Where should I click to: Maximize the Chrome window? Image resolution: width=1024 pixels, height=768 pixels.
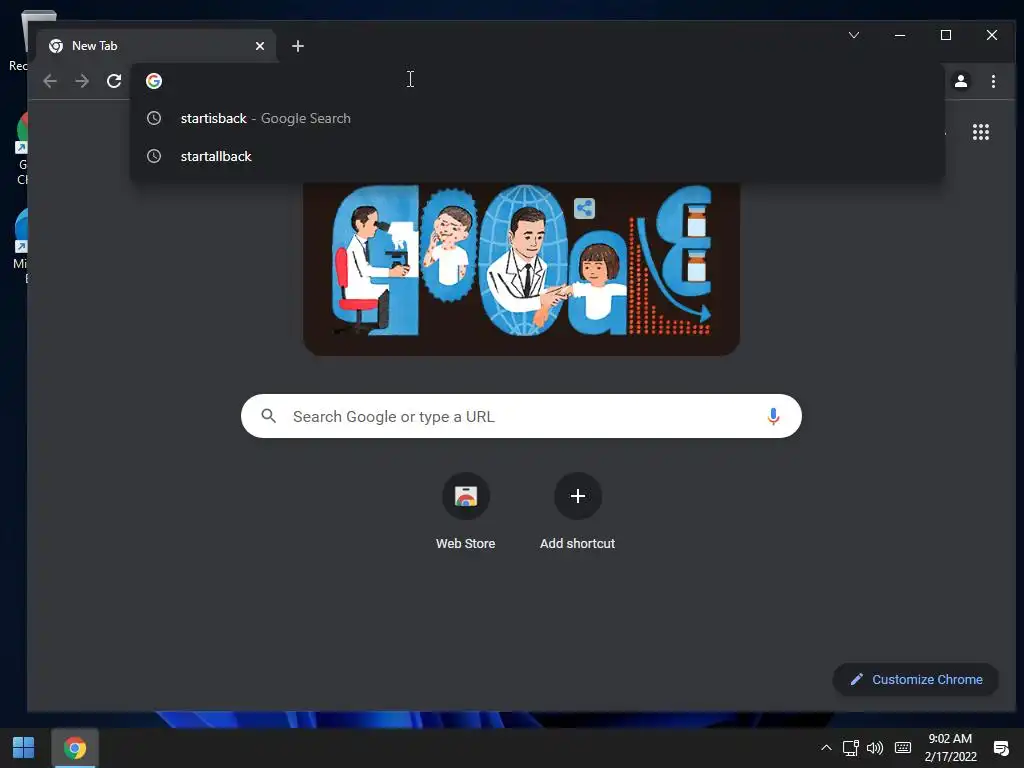946,35
